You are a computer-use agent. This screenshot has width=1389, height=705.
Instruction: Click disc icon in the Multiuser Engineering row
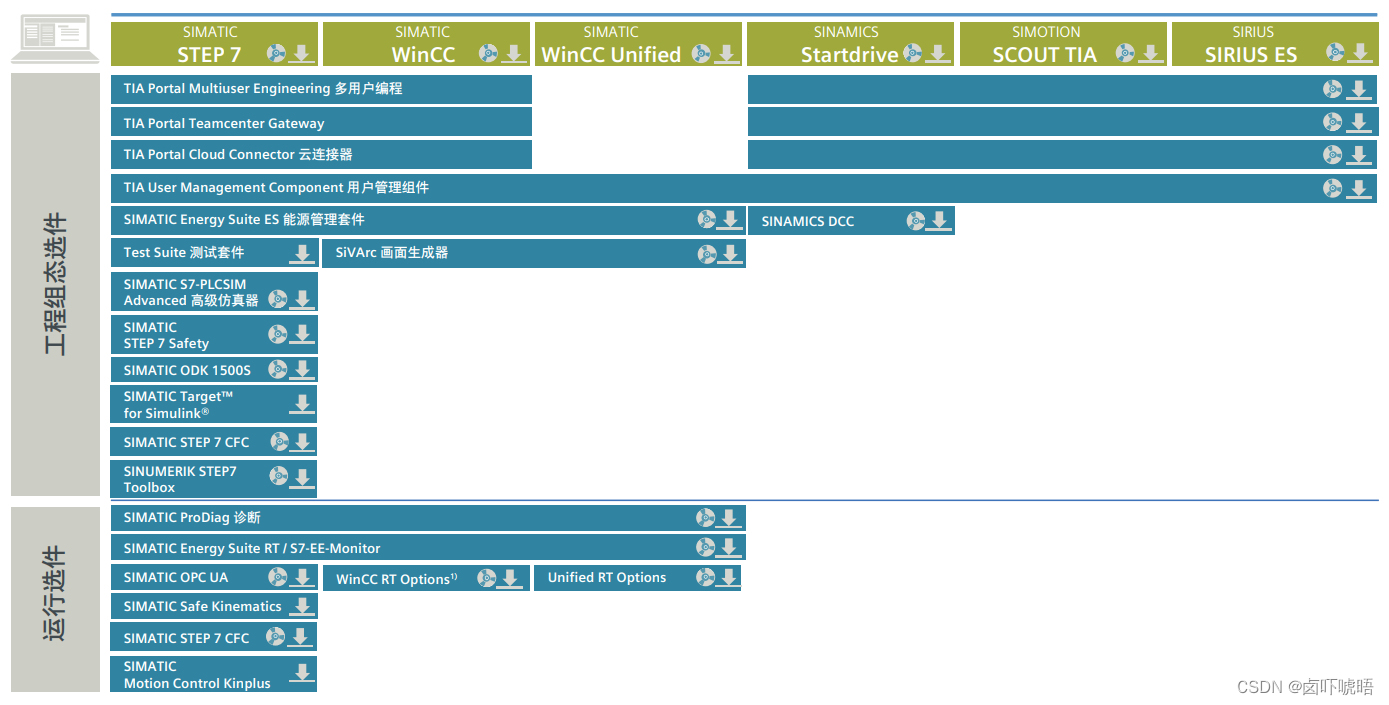click(1333, 89)
